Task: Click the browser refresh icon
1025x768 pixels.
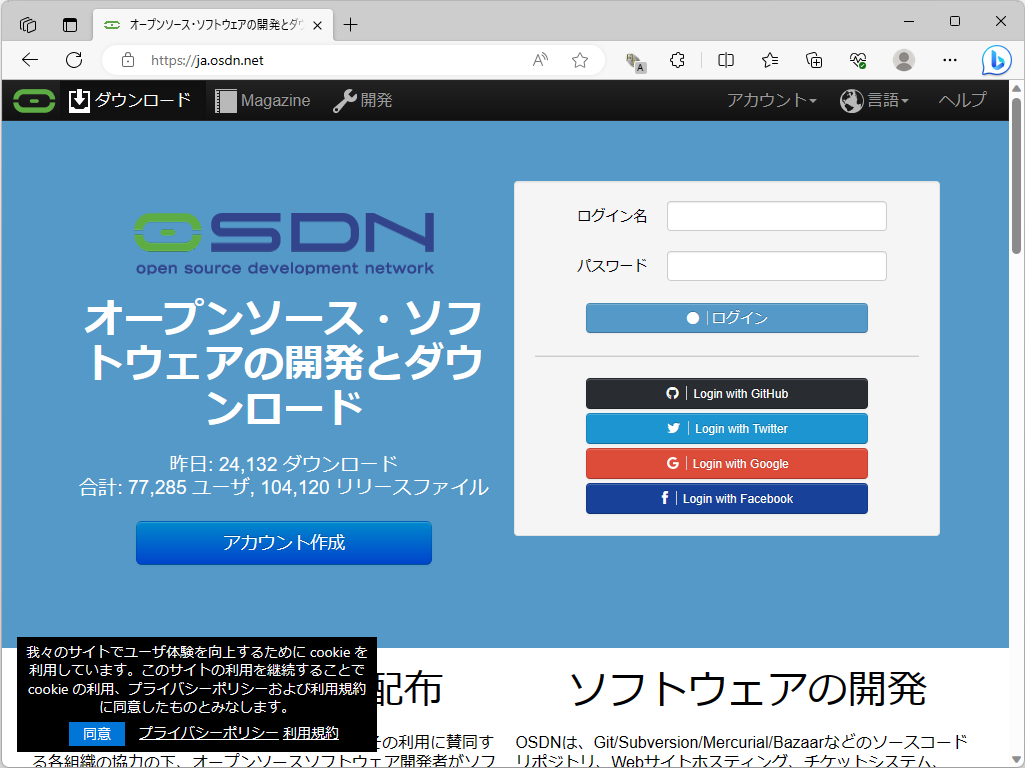Action: tap(73, 60)
